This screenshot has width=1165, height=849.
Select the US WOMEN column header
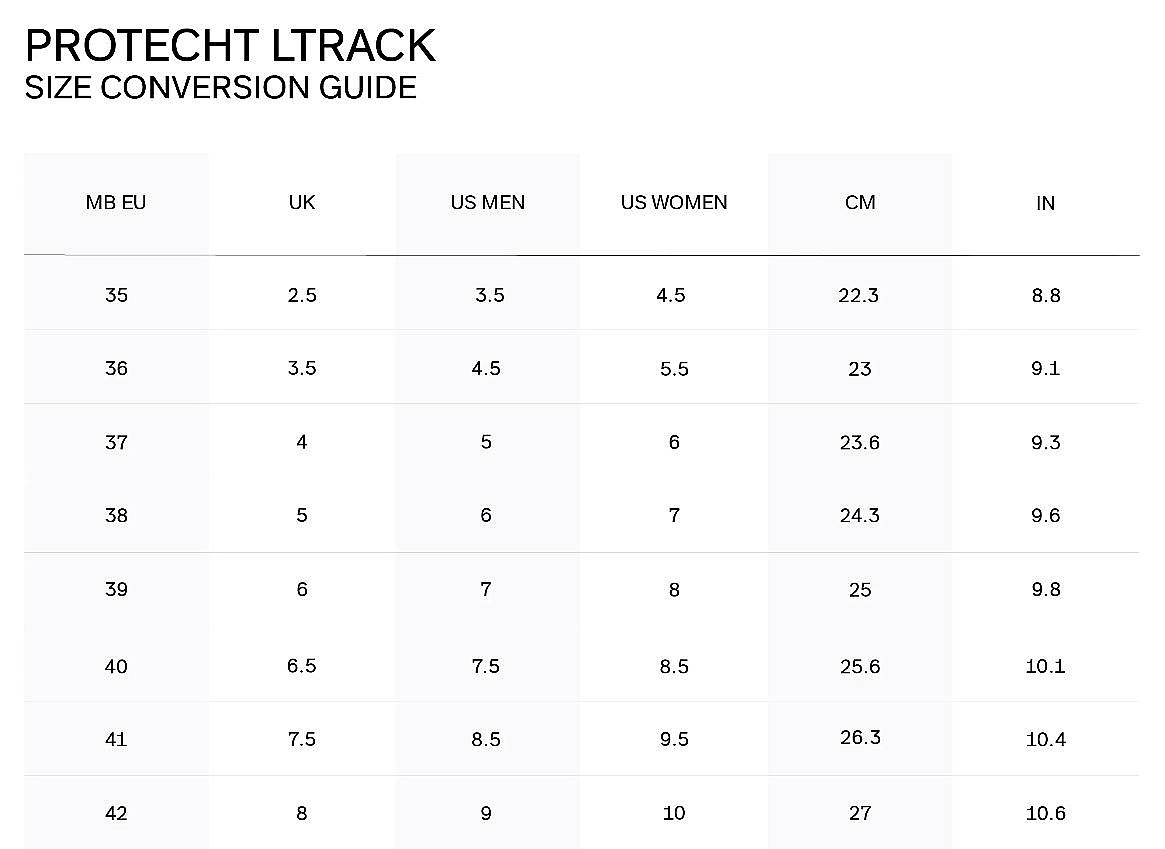coord(674,202)
